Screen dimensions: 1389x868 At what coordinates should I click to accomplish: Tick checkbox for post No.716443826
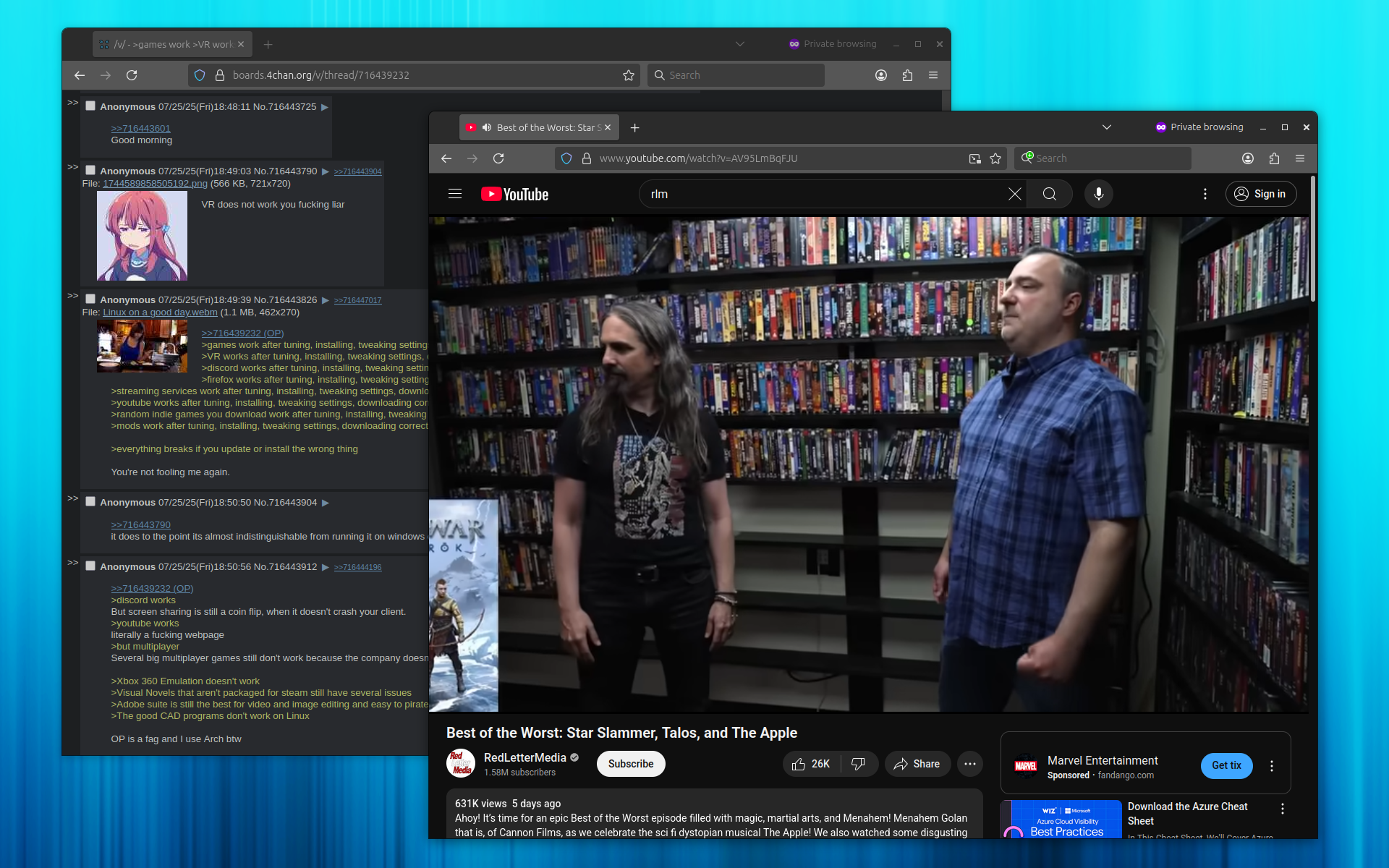90,299
